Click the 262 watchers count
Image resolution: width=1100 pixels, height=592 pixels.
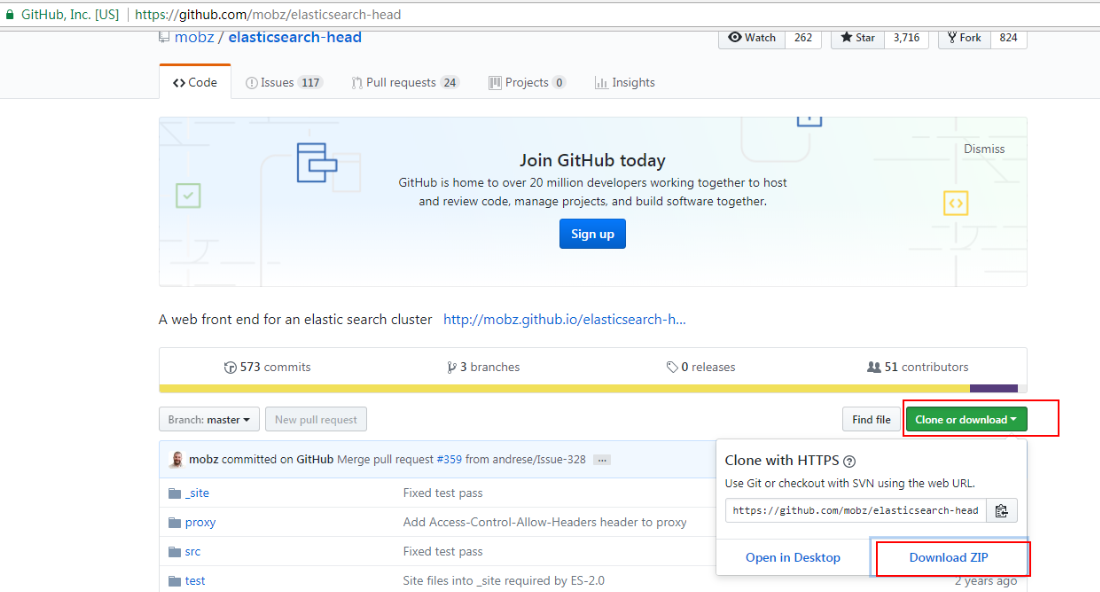click(803, 38)
